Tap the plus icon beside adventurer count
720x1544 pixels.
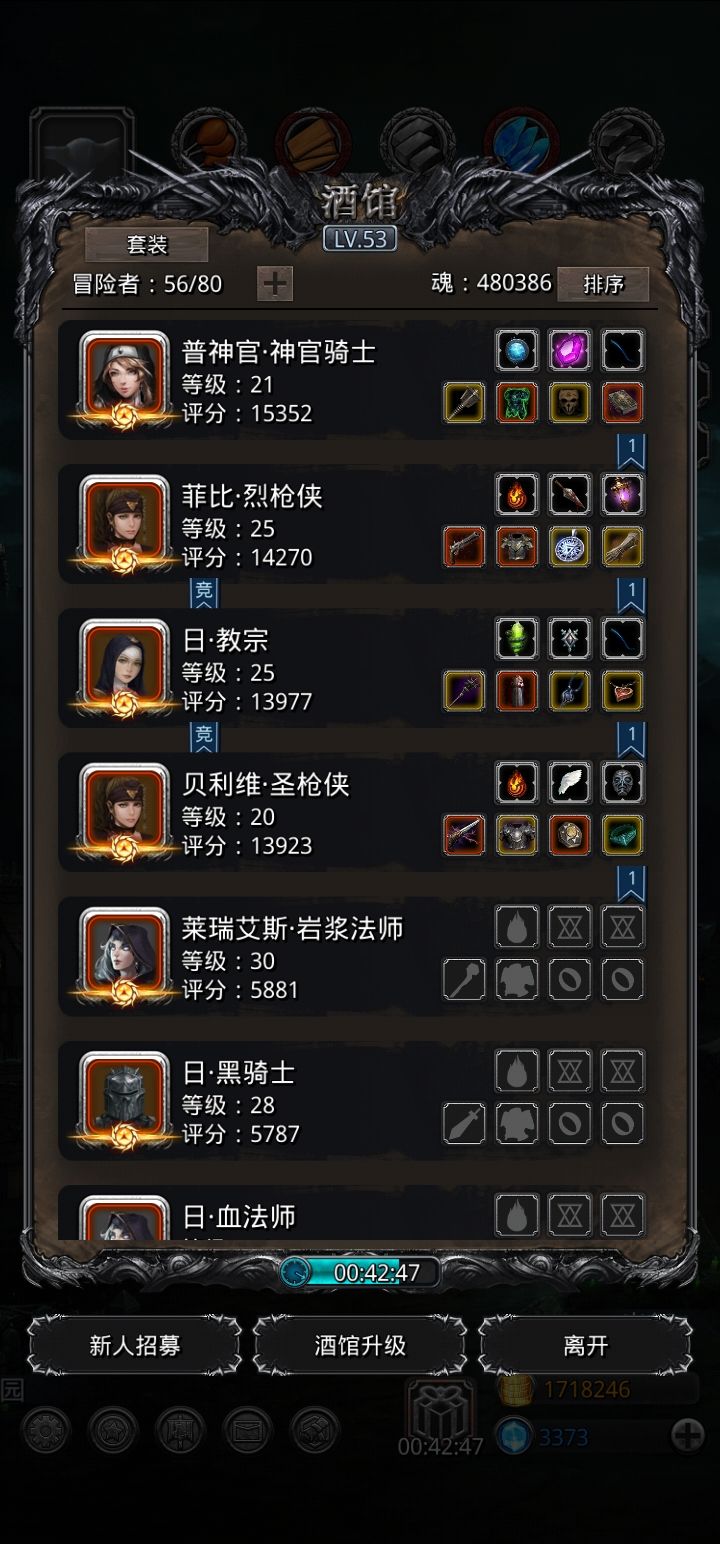(x=274, y=283)
